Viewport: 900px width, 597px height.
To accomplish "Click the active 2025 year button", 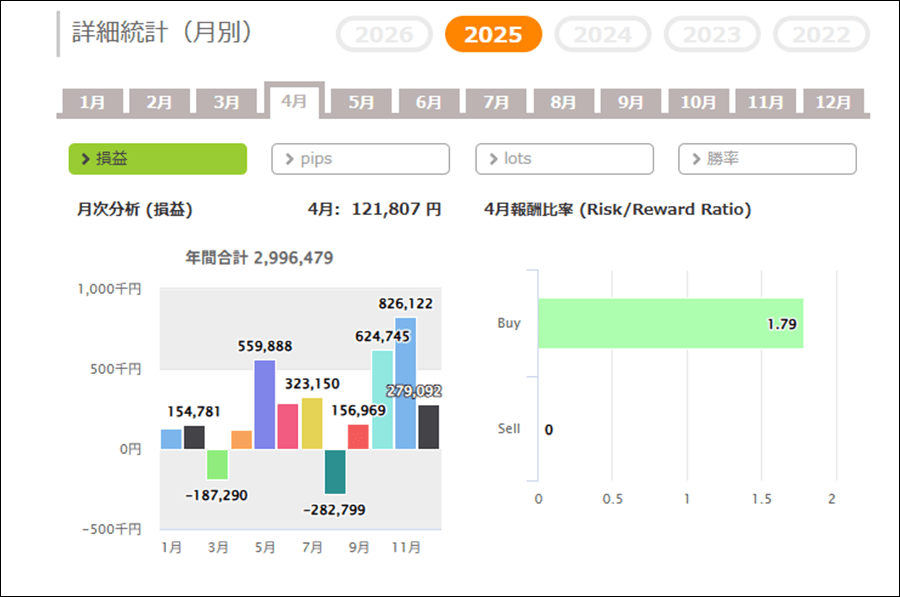I will coord(493,35).
